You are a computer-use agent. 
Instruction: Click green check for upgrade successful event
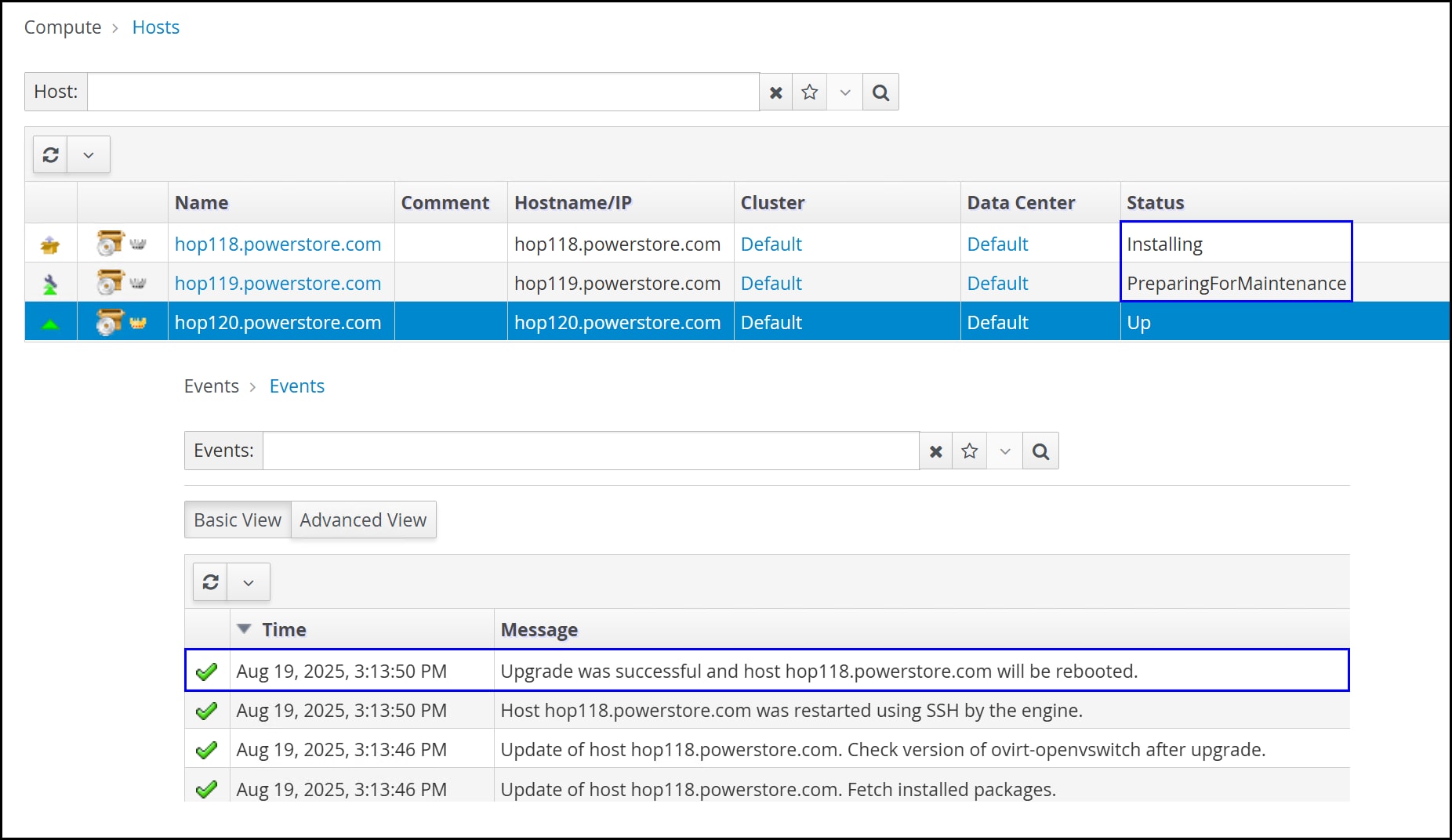(206, 672)
